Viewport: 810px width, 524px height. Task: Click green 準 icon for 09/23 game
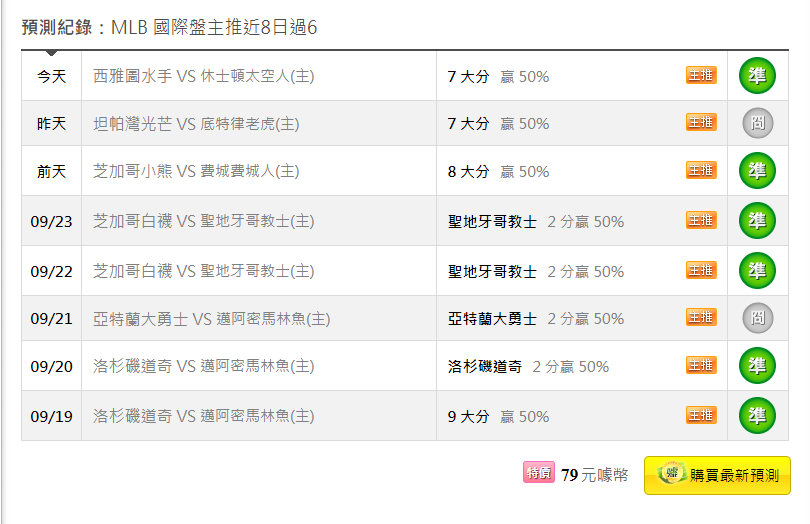tap(757, 221)
